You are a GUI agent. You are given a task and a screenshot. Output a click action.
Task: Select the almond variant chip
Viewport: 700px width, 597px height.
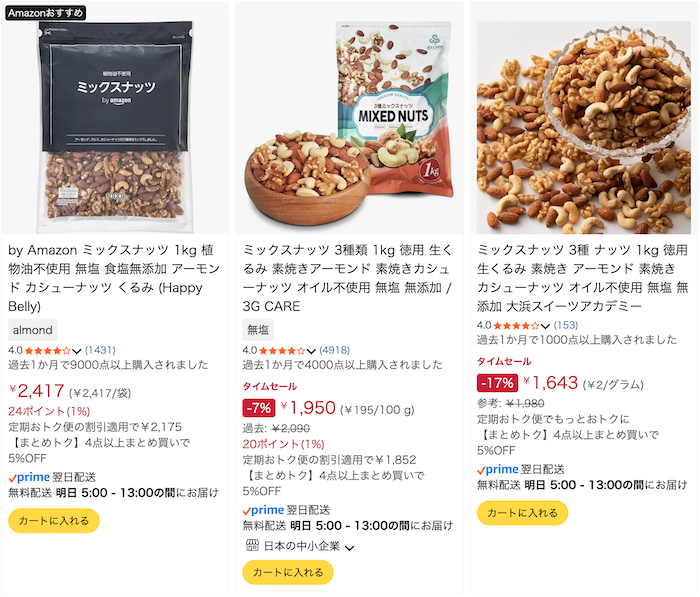point(33,330)
